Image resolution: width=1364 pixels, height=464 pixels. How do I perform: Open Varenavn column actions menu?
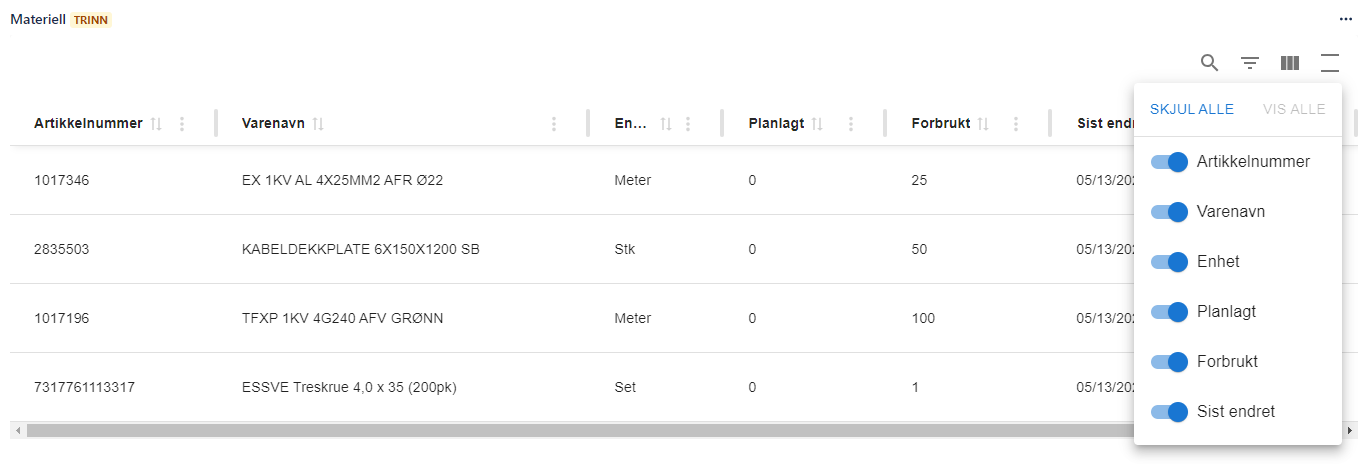click(x=554, y=124)
